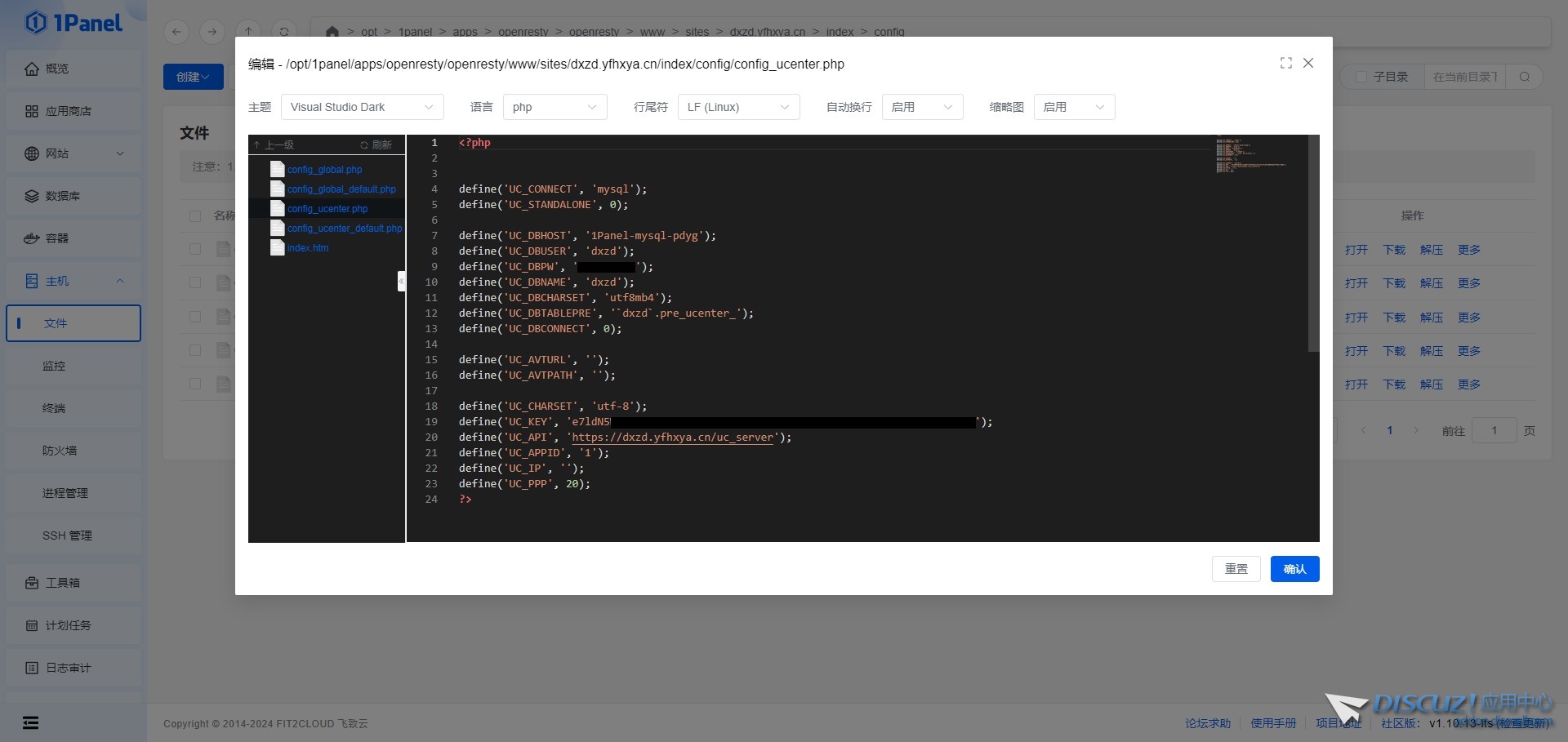1568x742 pixels.
Task: Open the line ending dropdown LF (Linux)
Action: point(739,107)
